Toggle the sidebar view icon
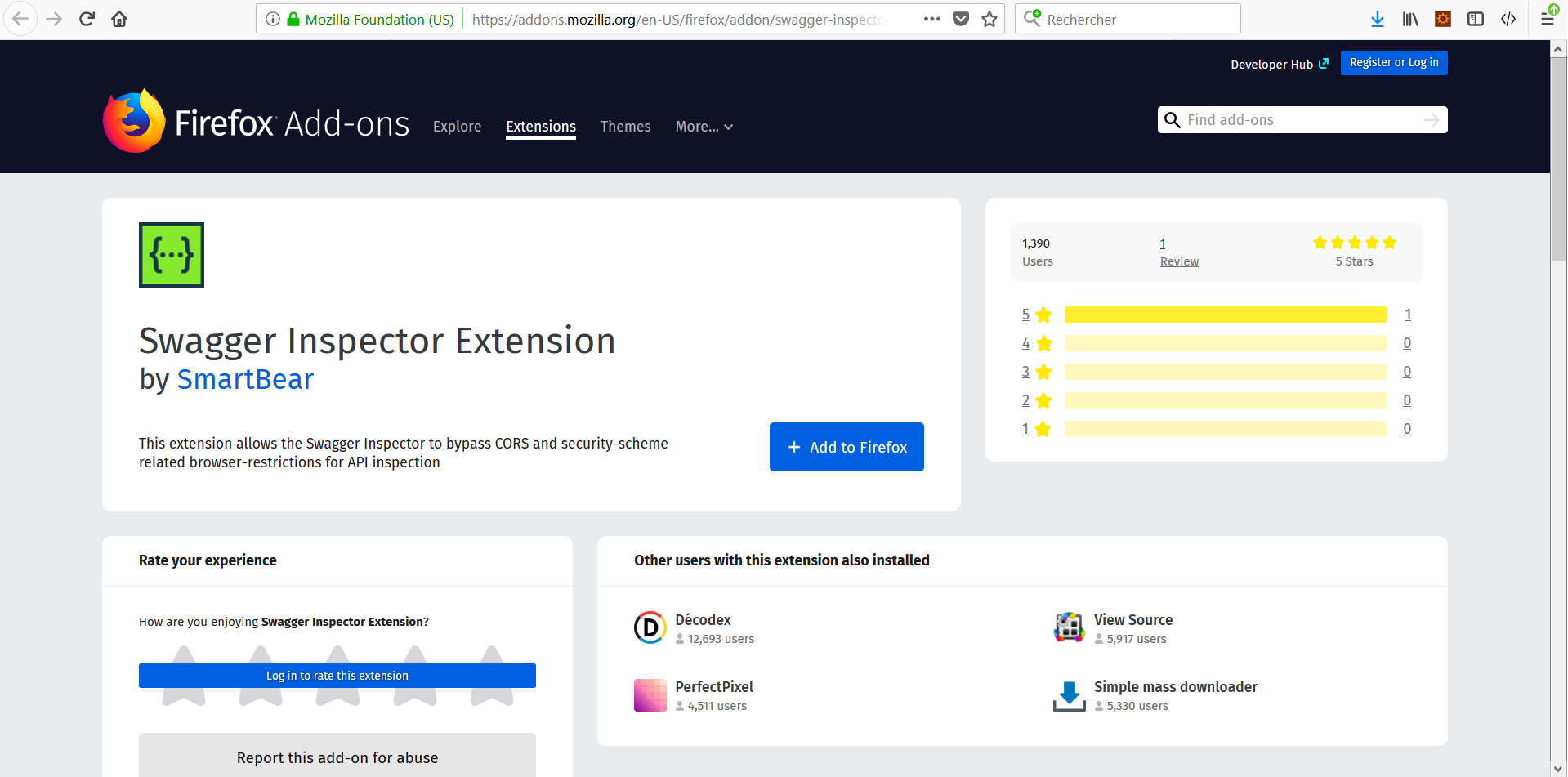The height and width of the screenshot is (777, 1568). [1476, 19]
